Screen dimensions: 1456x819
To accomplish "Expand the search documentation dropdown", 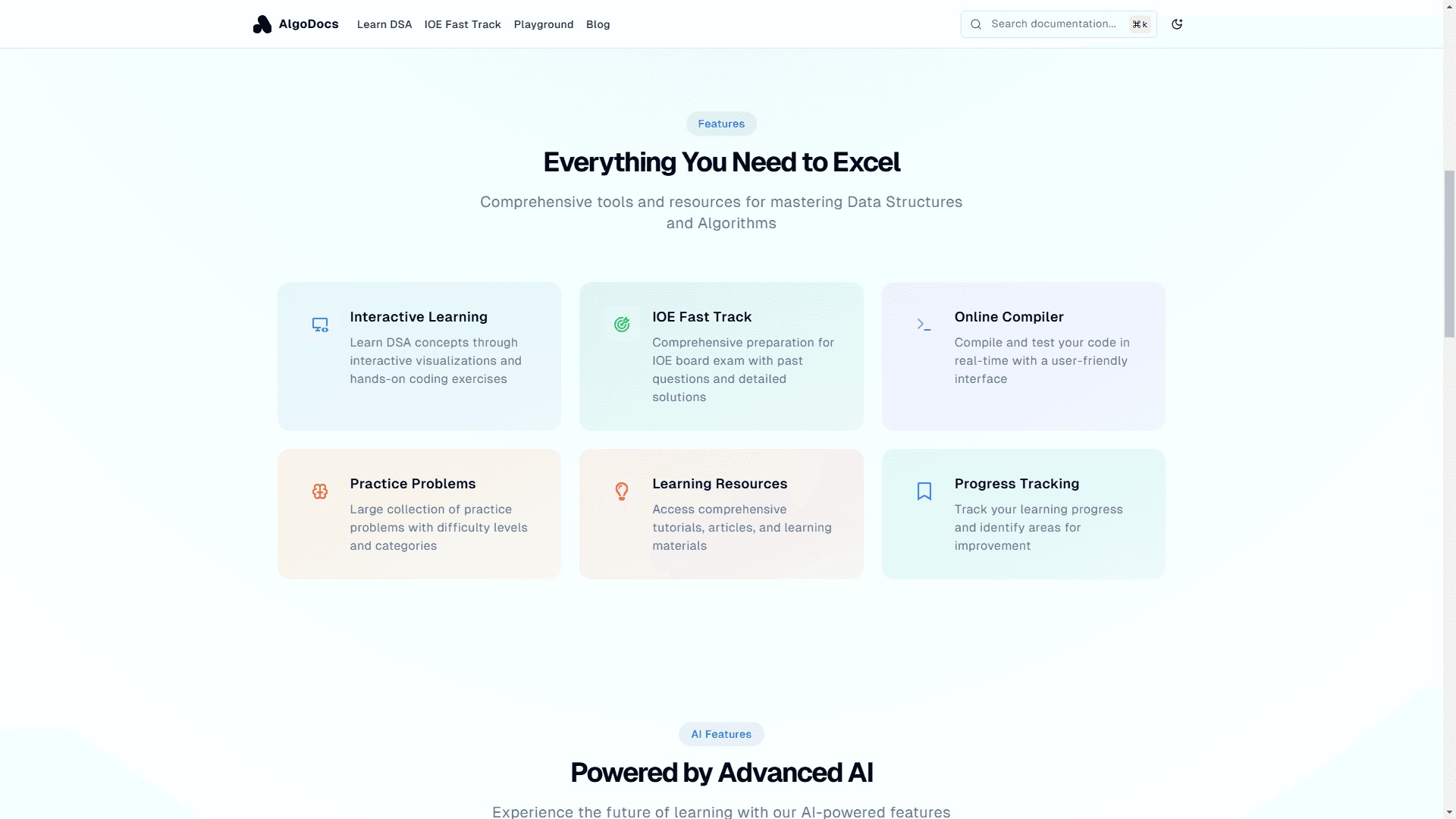I will coord(1058,24).
